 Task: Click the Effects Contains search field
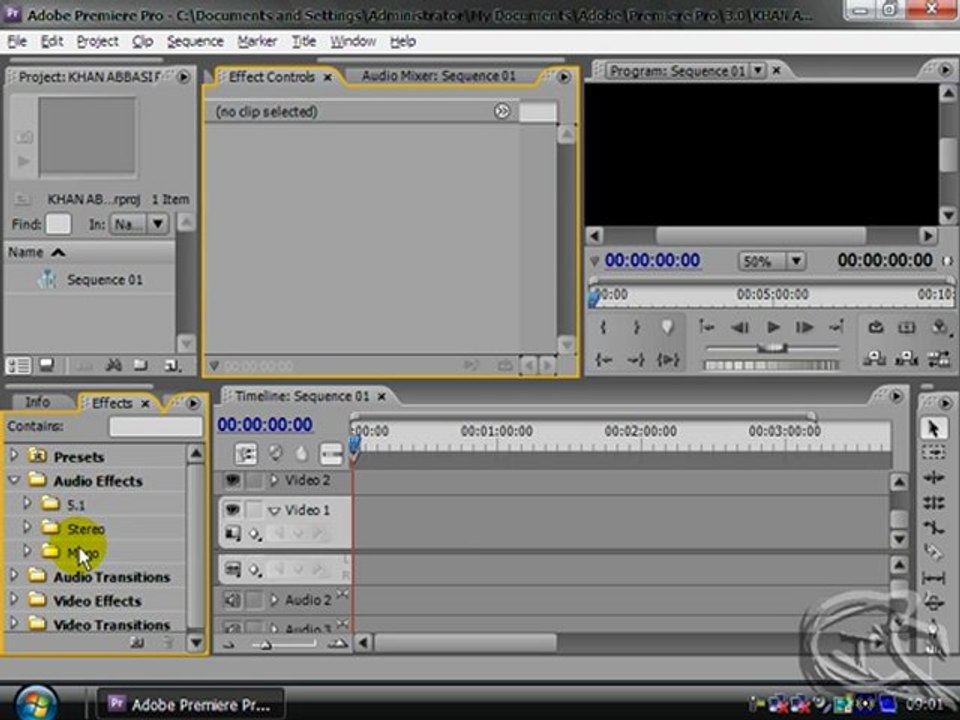point(156,426)
